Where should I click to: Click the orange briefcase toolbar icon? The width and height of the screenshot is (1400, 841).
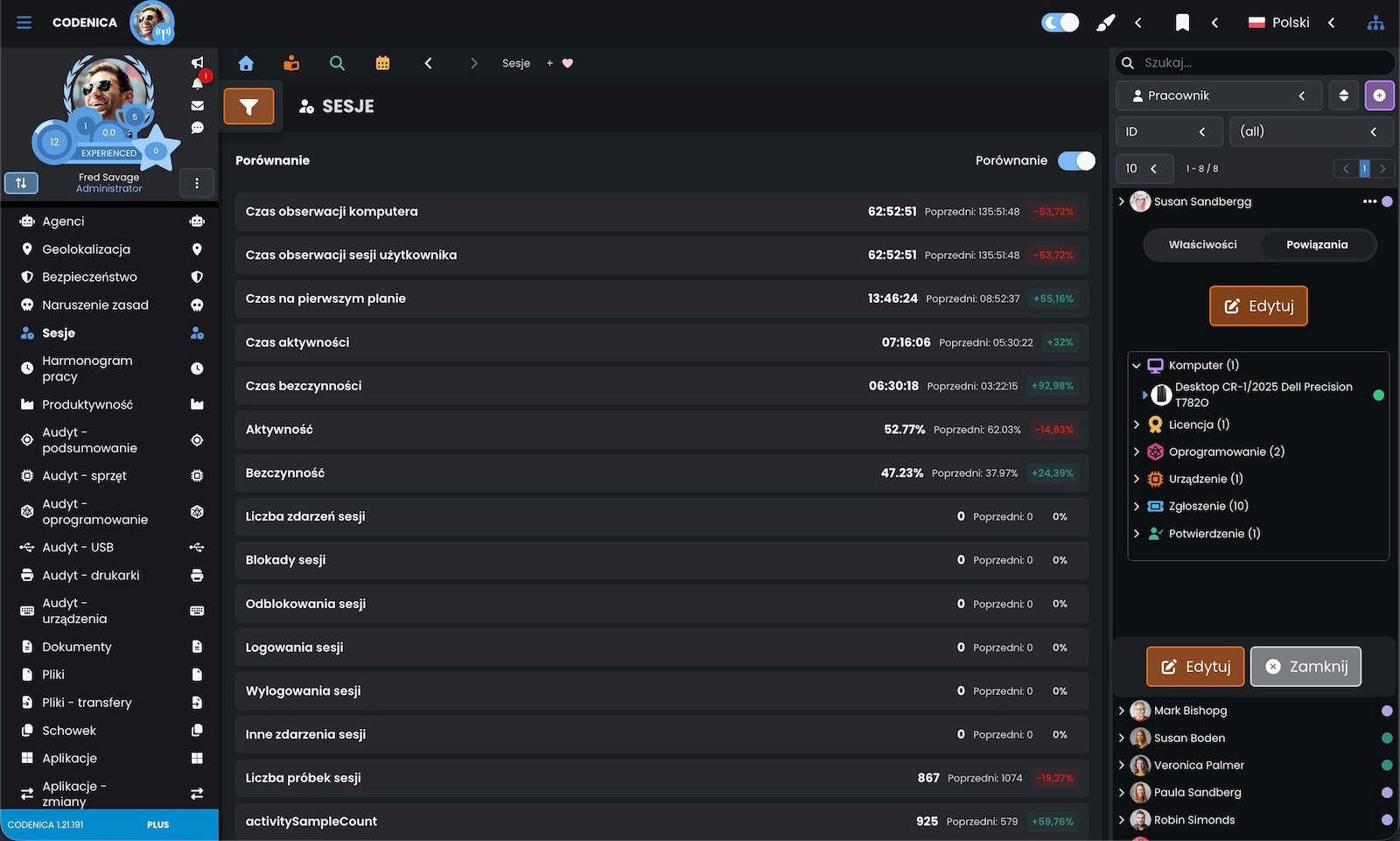pos(291,63)
